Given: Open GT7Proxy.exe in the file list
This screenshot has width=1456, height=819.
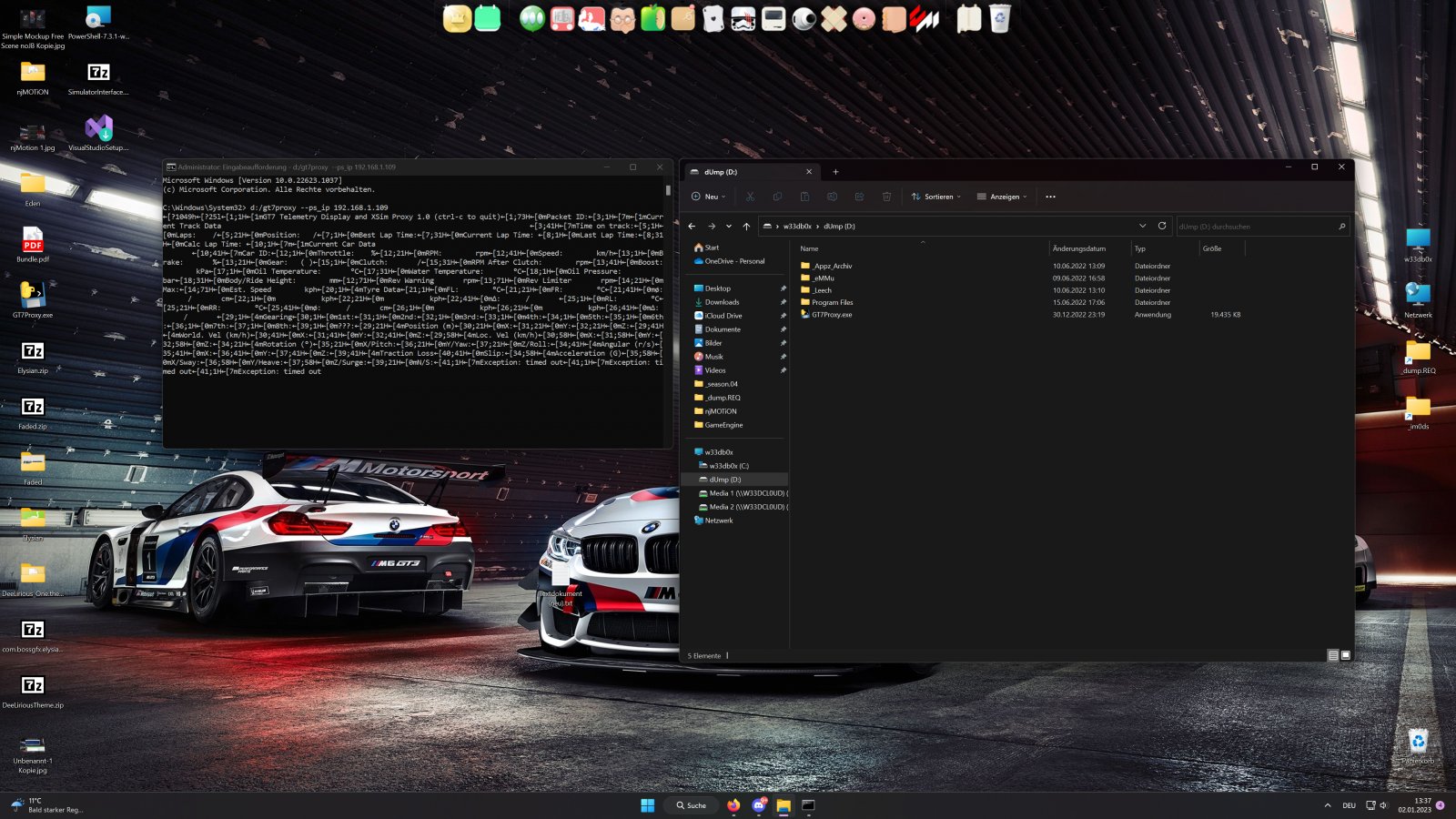Looking at the screenshot, I should pos(832,315).
